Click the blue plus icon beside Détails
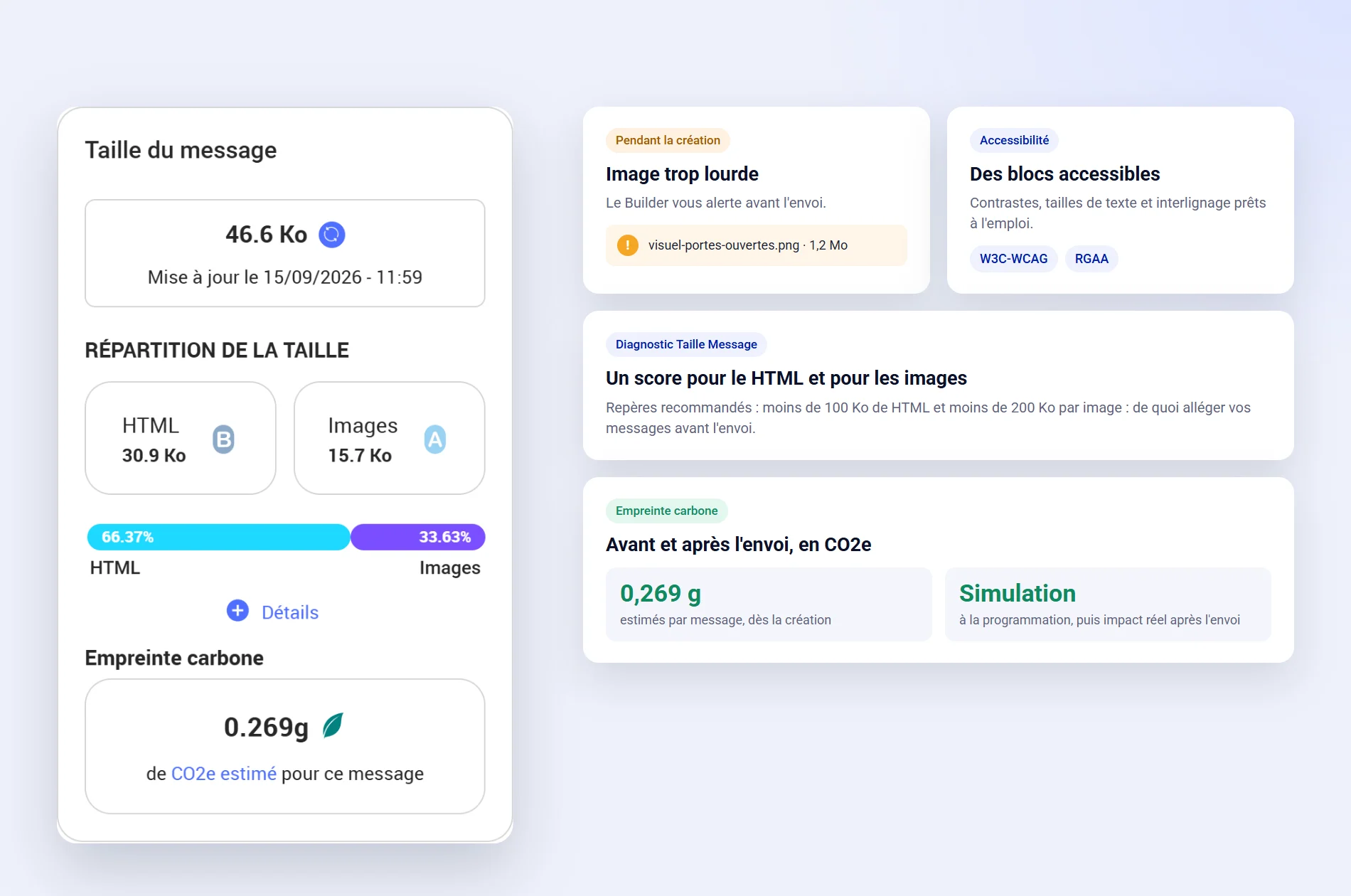Screen dimensions: 1351x896 coord(237,611)
